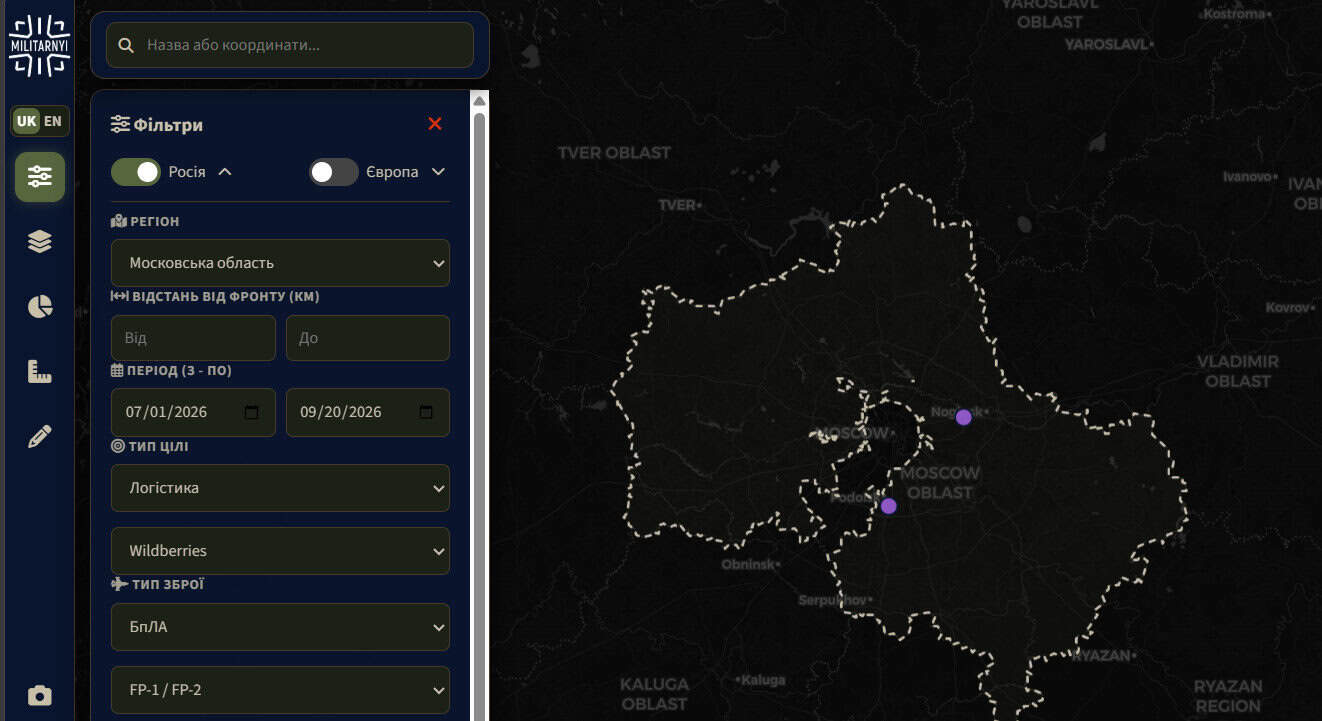
Task: Click the YAROSLAVL city label on map
Action: pos(1107,45)
